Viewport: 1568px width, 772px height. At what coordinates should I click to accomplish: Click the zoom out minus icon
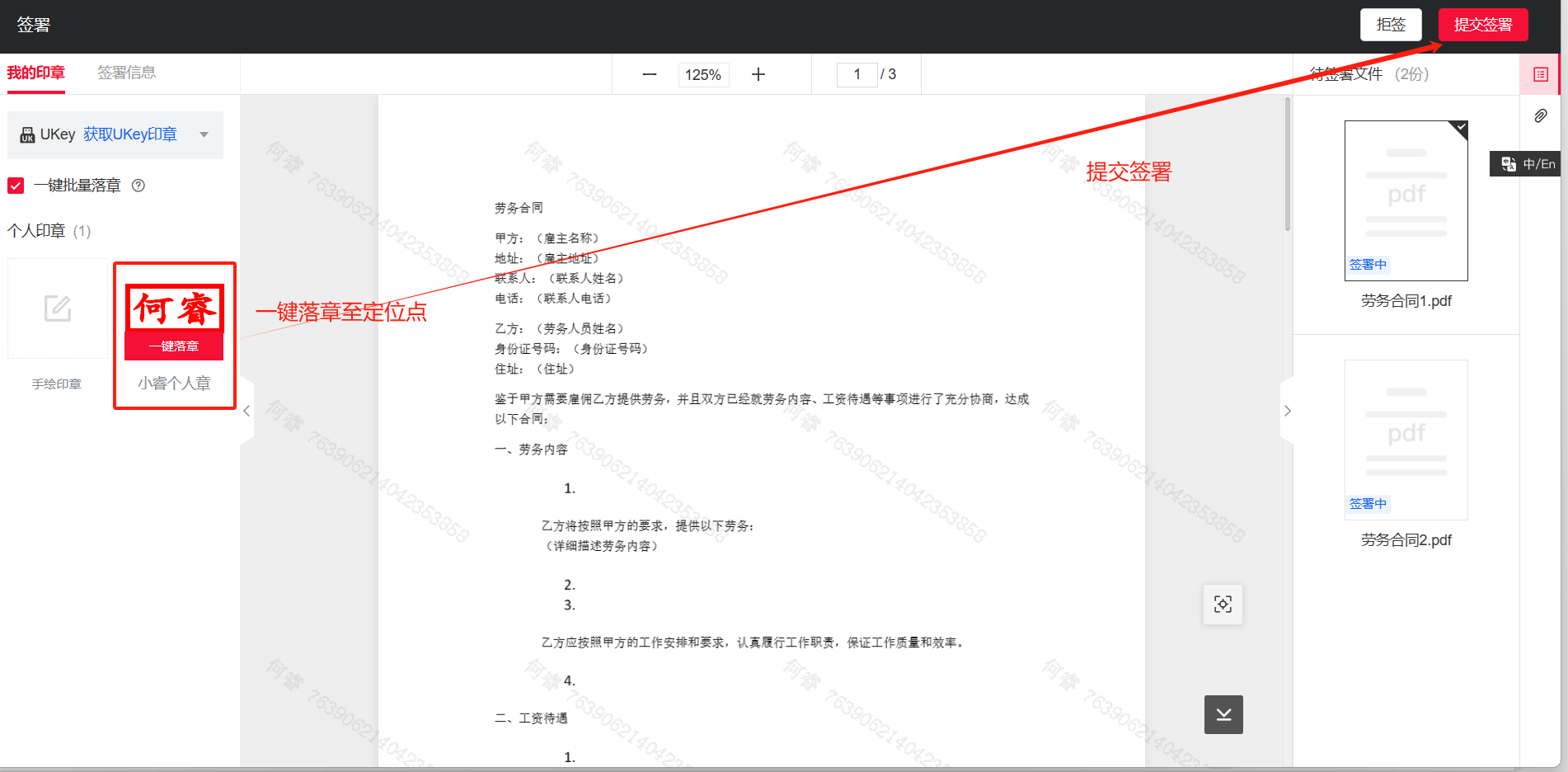650,74
